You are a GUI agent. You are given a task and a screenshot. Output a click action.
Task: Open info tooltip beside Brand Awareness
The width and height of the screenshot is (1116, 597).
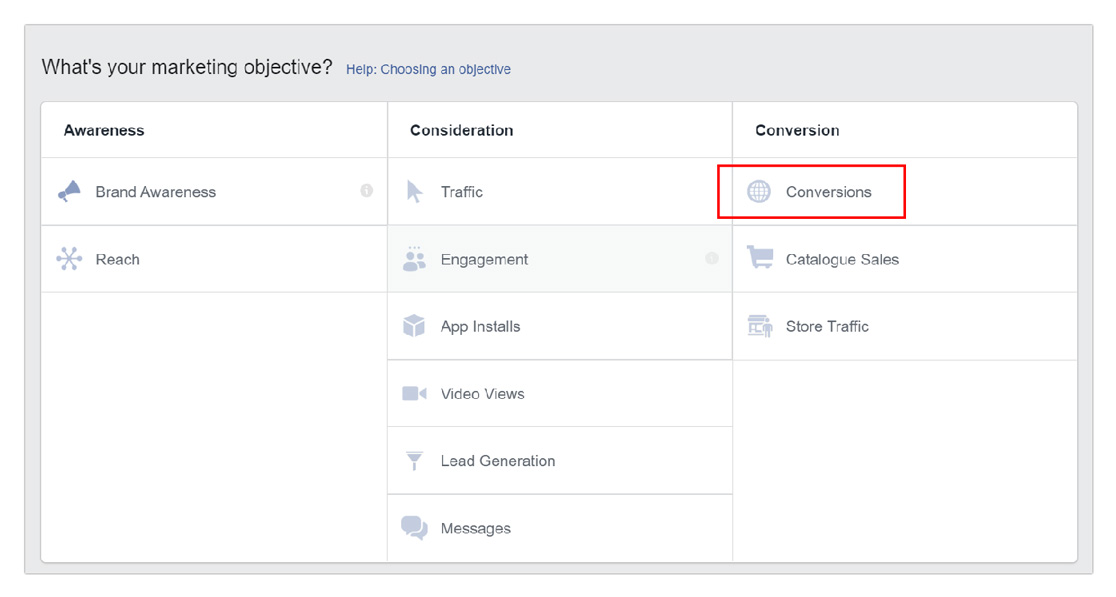[367, 190]
